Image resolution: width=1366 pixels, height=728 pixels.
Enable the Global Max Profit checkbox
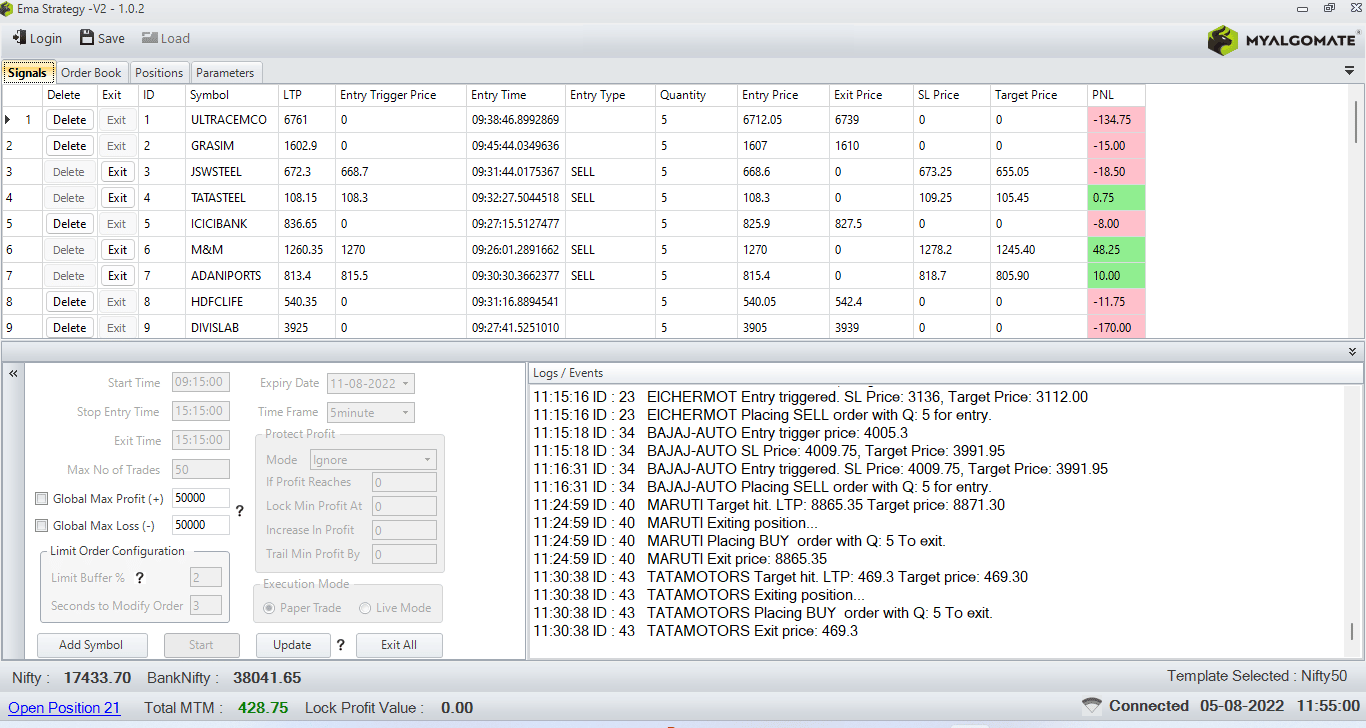[x=42, y=499]
